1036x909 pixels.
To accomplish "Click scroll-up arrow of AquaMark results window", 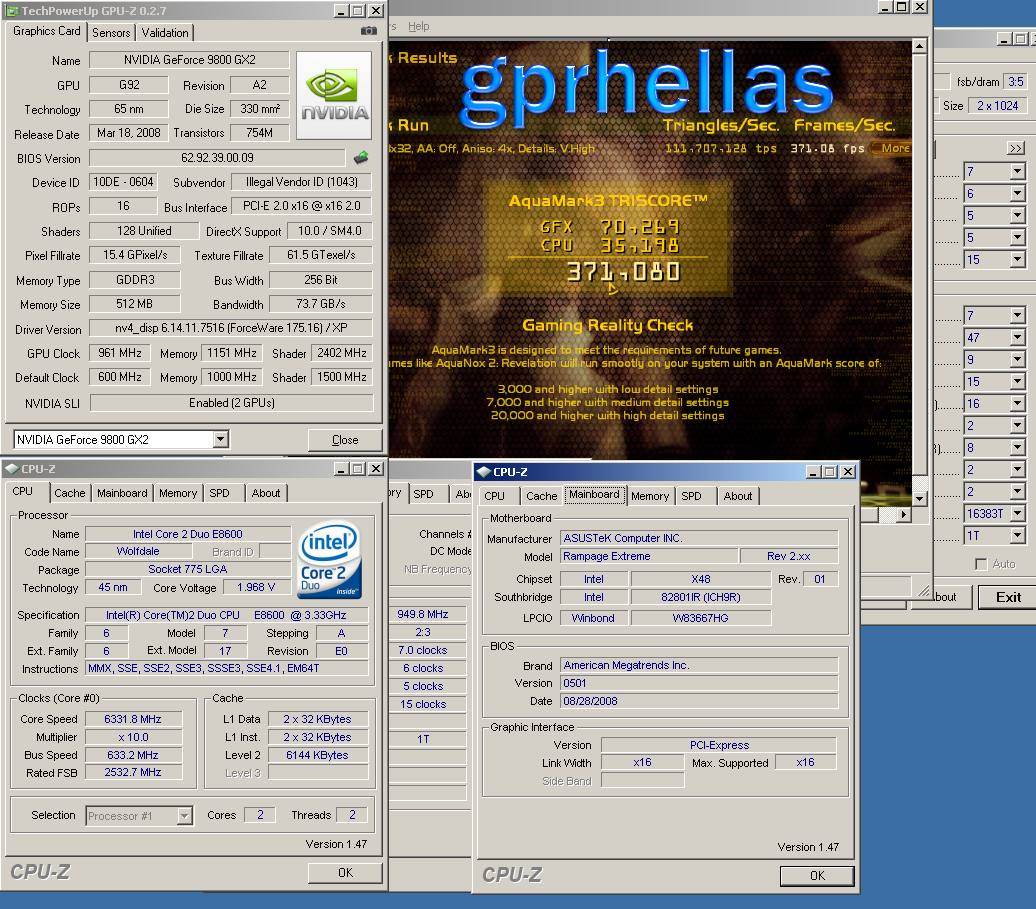I will pyautogui.click(x=919, y=46).
